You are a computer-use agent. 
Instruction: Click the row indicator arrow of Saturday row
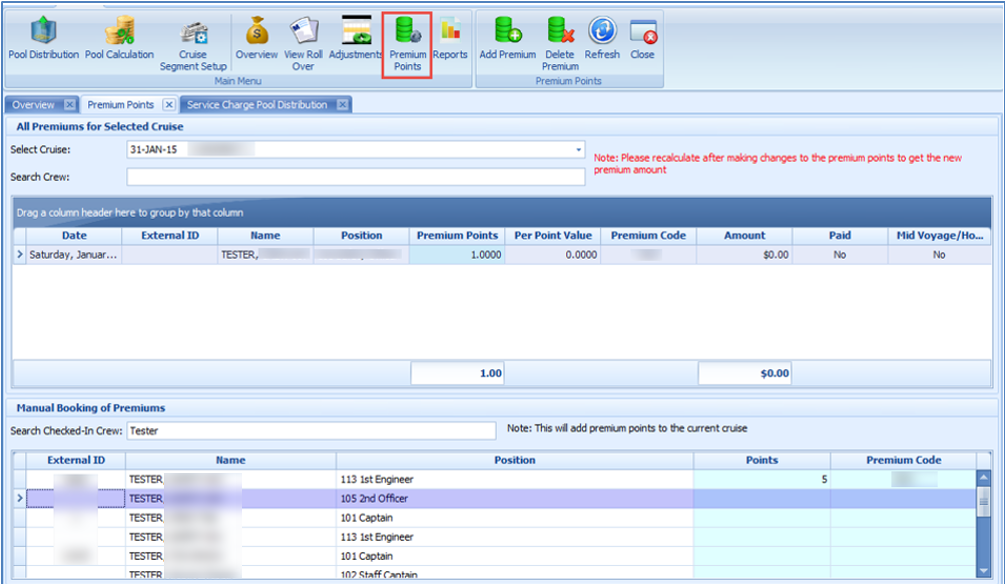(x=20, y=254)
